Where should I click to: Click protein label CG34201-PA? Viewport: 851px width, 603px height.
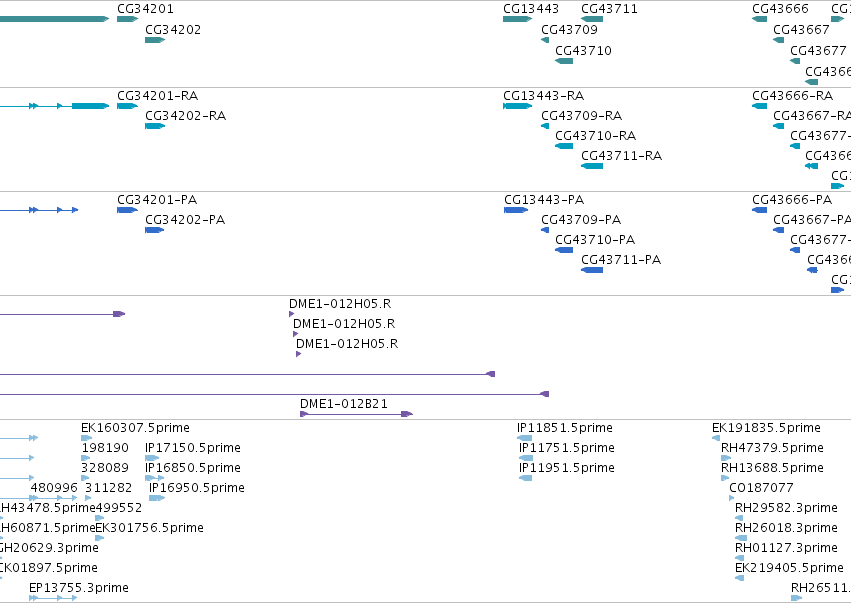click(157, 200)
